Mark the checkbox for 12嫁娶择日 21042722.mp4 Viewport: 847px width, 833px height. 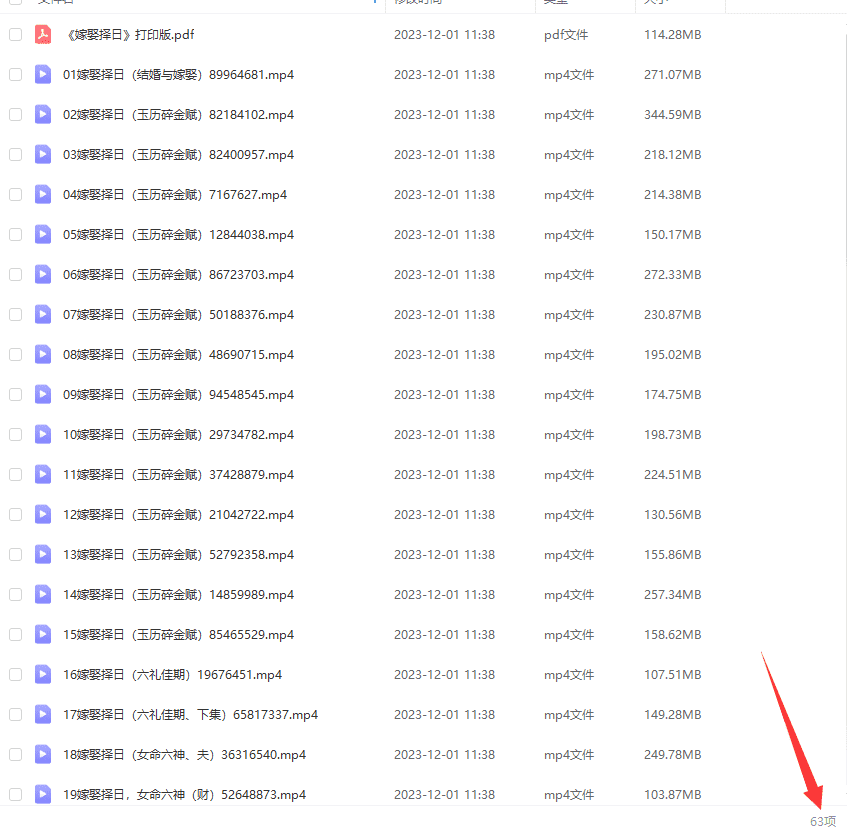(x=15, y=515)
